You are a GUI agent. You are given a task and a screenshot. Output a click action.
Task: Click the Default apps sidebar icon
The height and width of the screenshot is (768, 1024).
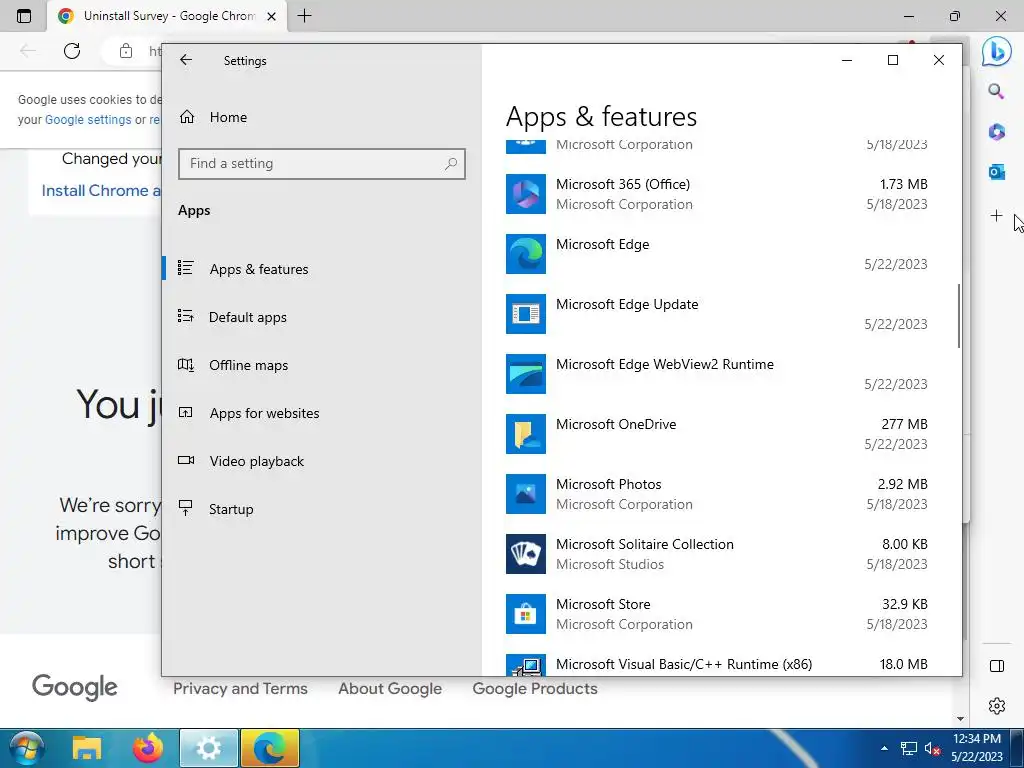coord(186,317)
